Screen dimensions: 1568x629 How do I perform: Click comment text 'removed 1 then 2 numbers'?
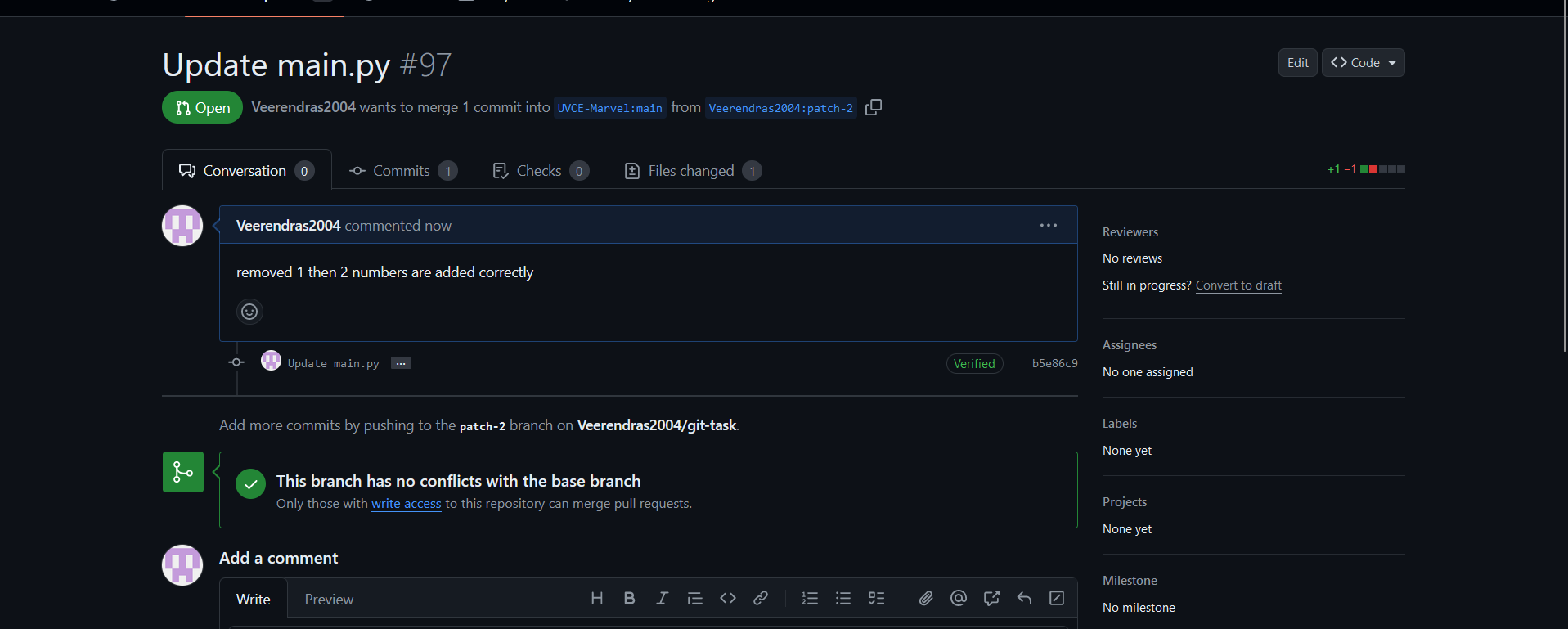[321, 272]
